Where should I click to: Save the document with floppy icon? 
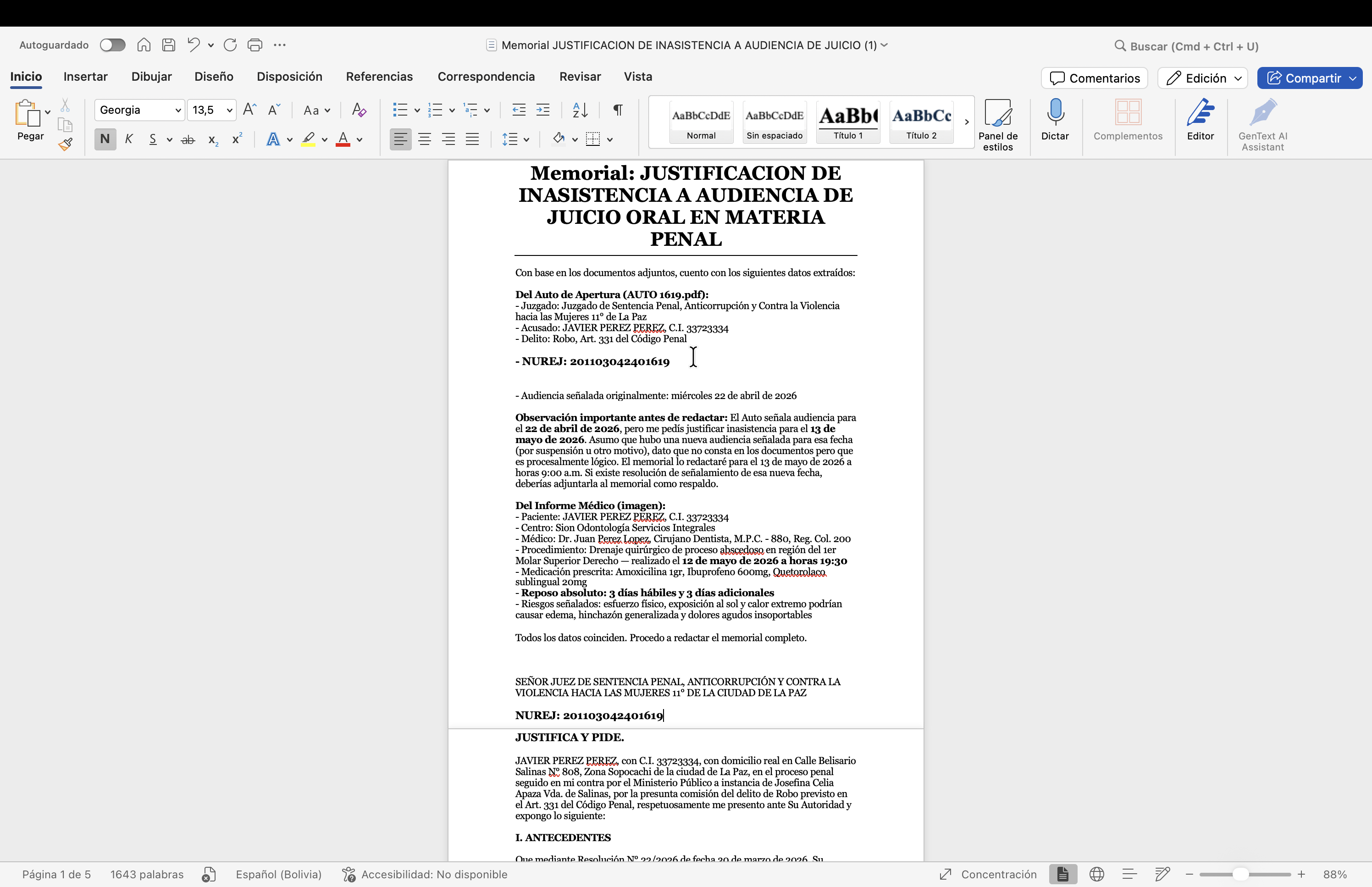pyautogui.click(x=169, y=45)
